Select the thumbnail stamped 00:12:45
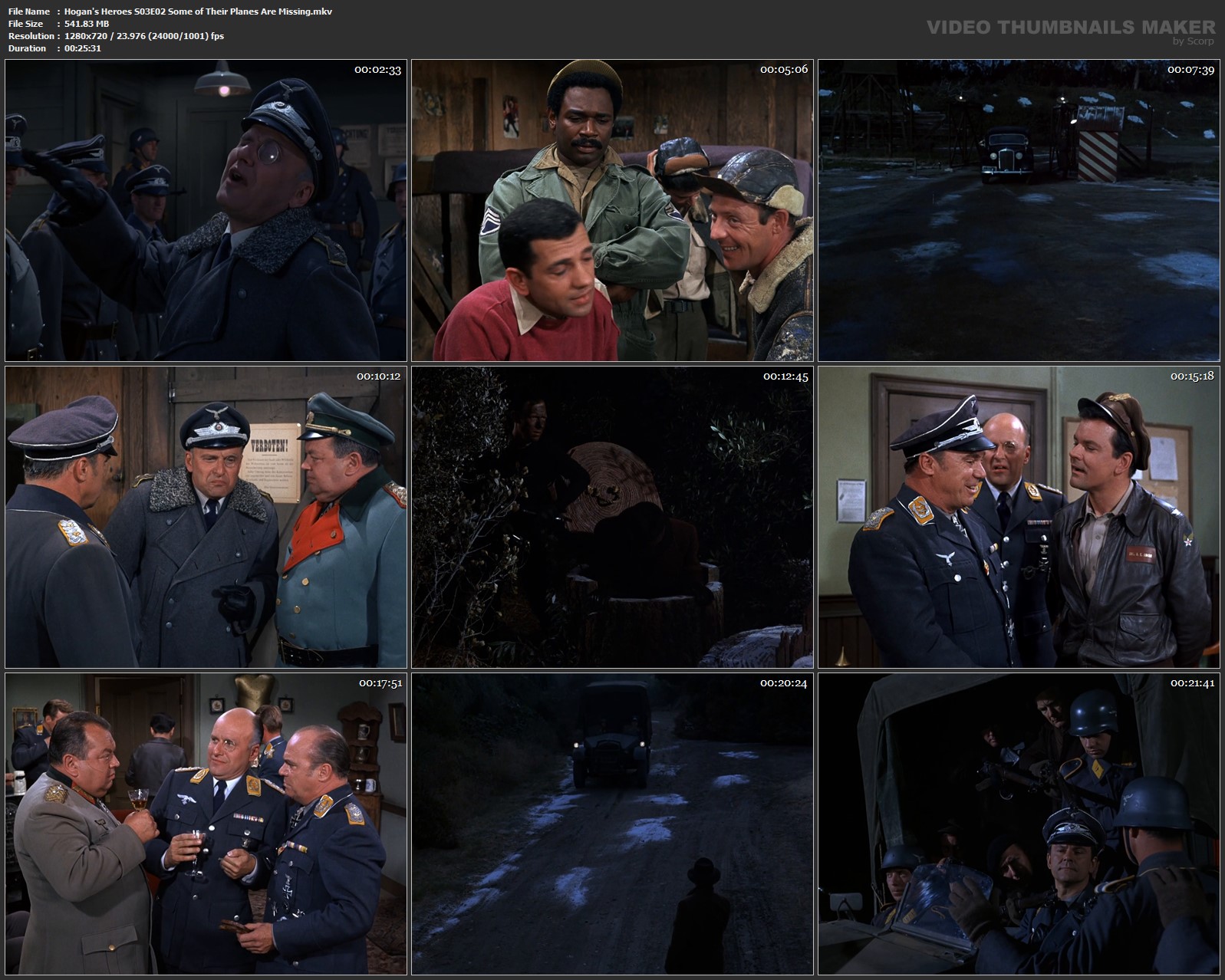The image size is (1225, 980). point(612,517)
